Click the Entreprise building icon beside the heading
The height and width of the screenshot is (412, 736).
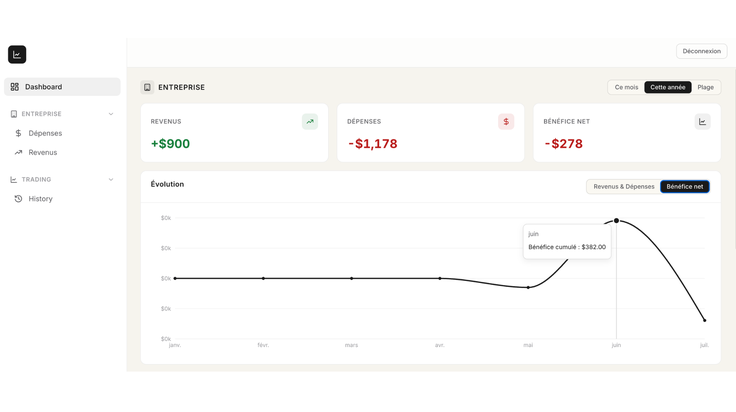[147, 87]
